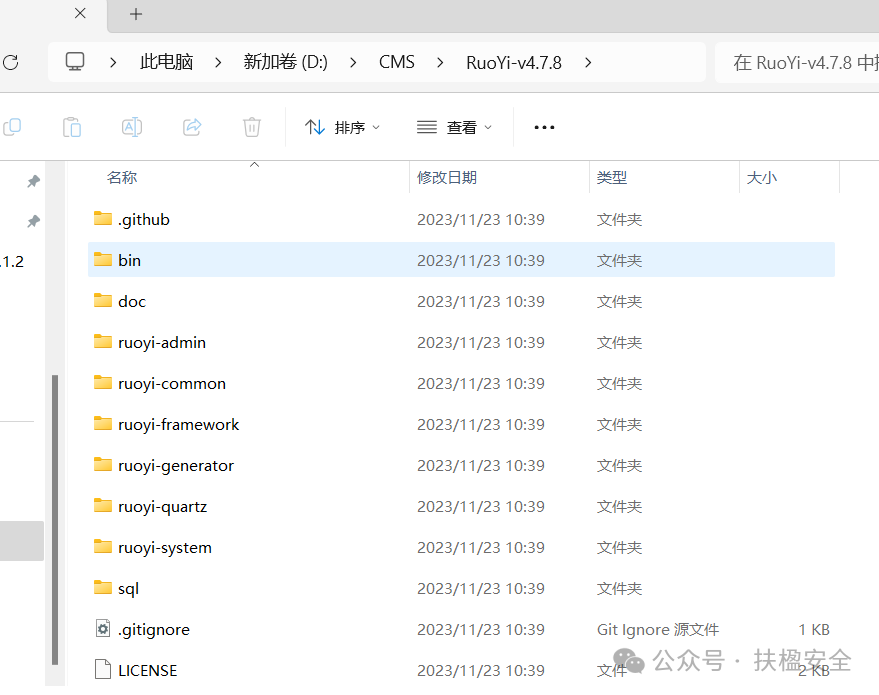This screenshot has width=879, height=695.
Task: Click the sql folder icon
Action: click(103, 587)
